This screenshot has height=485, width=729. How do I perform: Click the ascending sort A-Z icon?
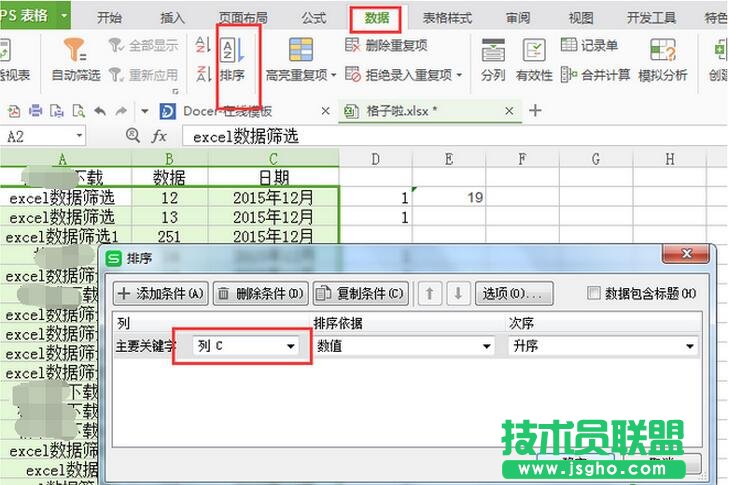(x=203, y=45)
